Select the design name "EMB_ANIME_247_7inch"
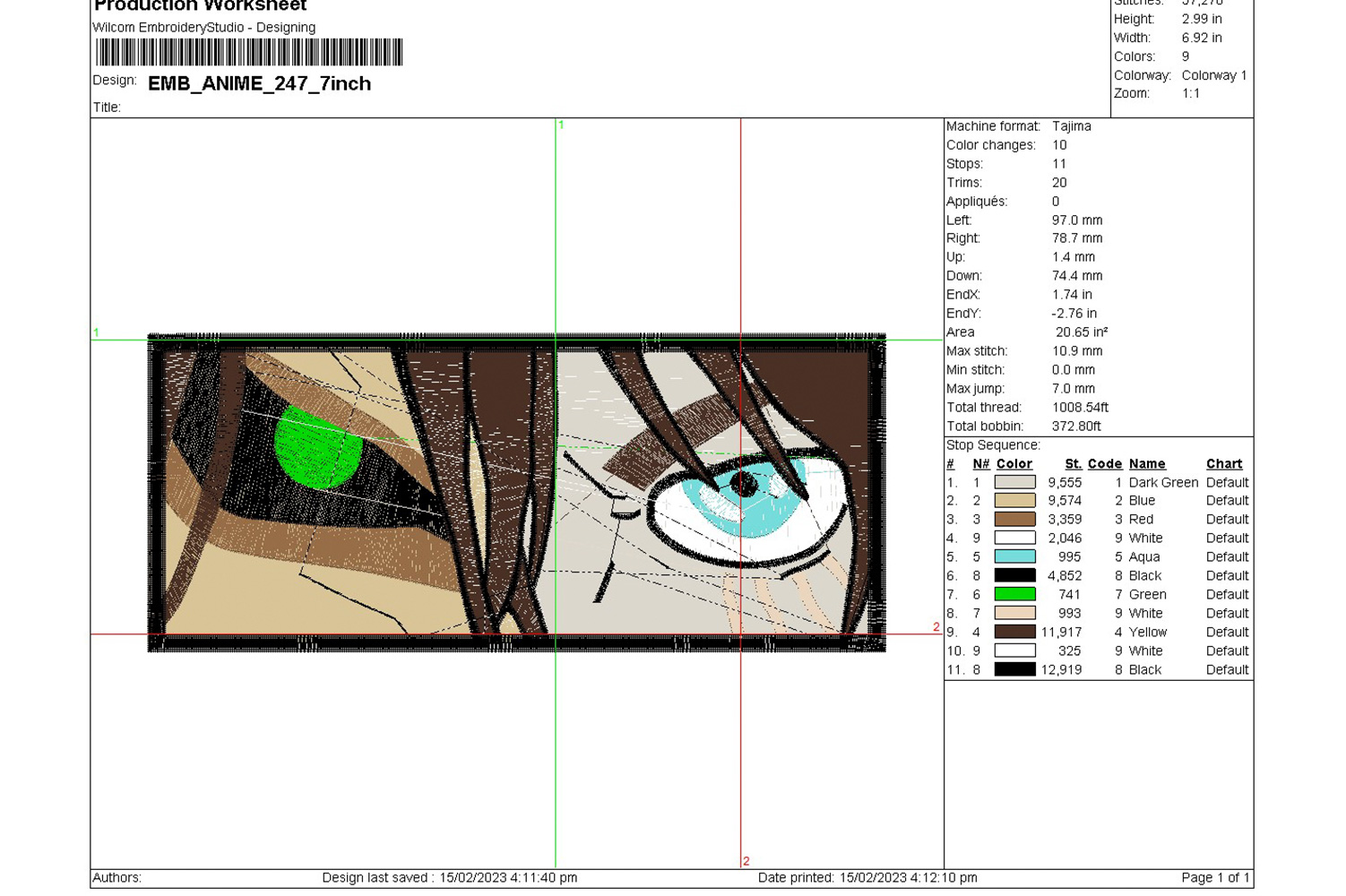The height and width of the screenshot is (896, 1346). (x=259, y=83)
